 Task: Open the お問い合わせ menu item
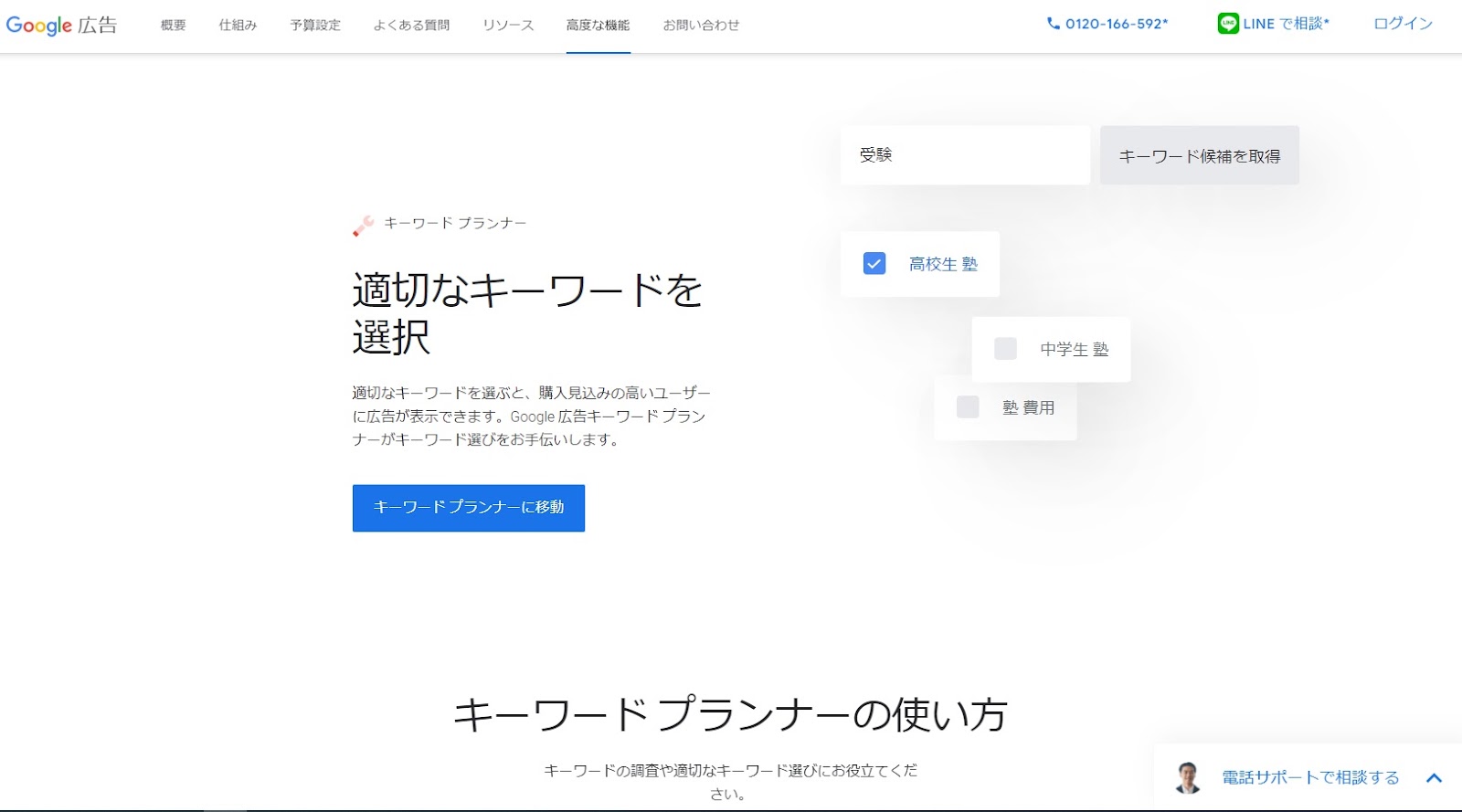tap(701, 26)
